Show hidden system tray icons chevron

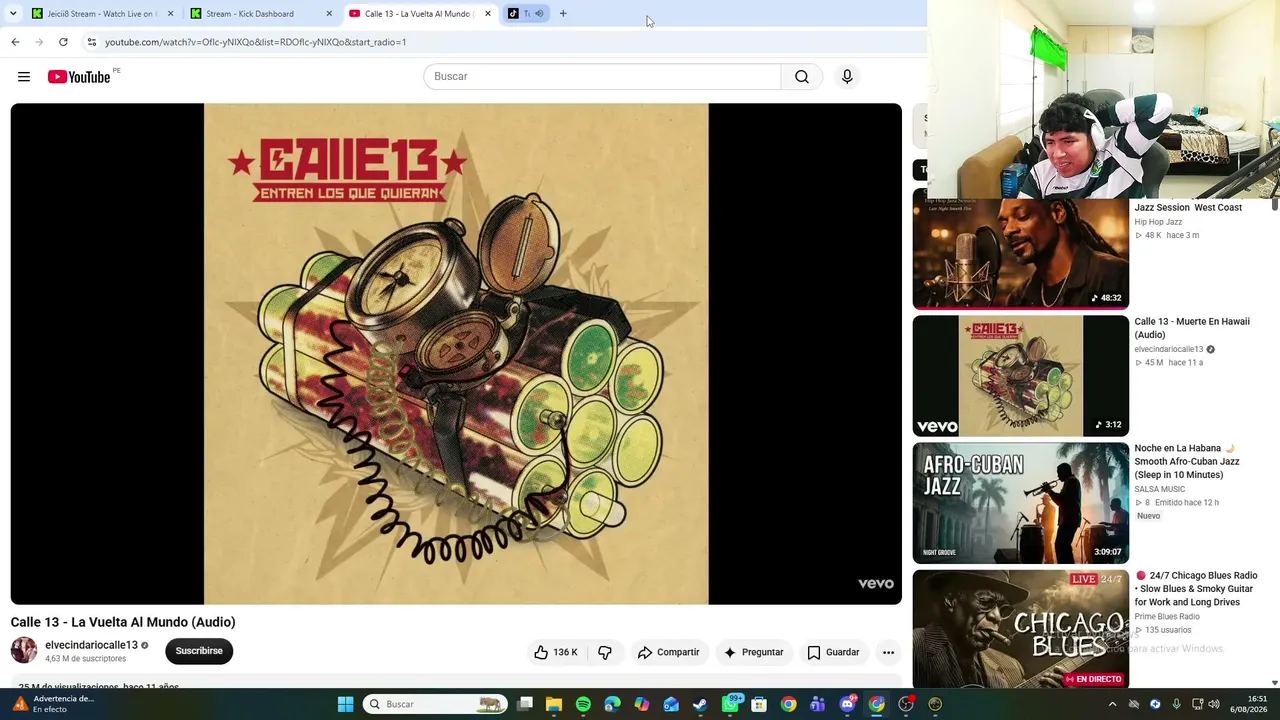[x=1112, y=704]
